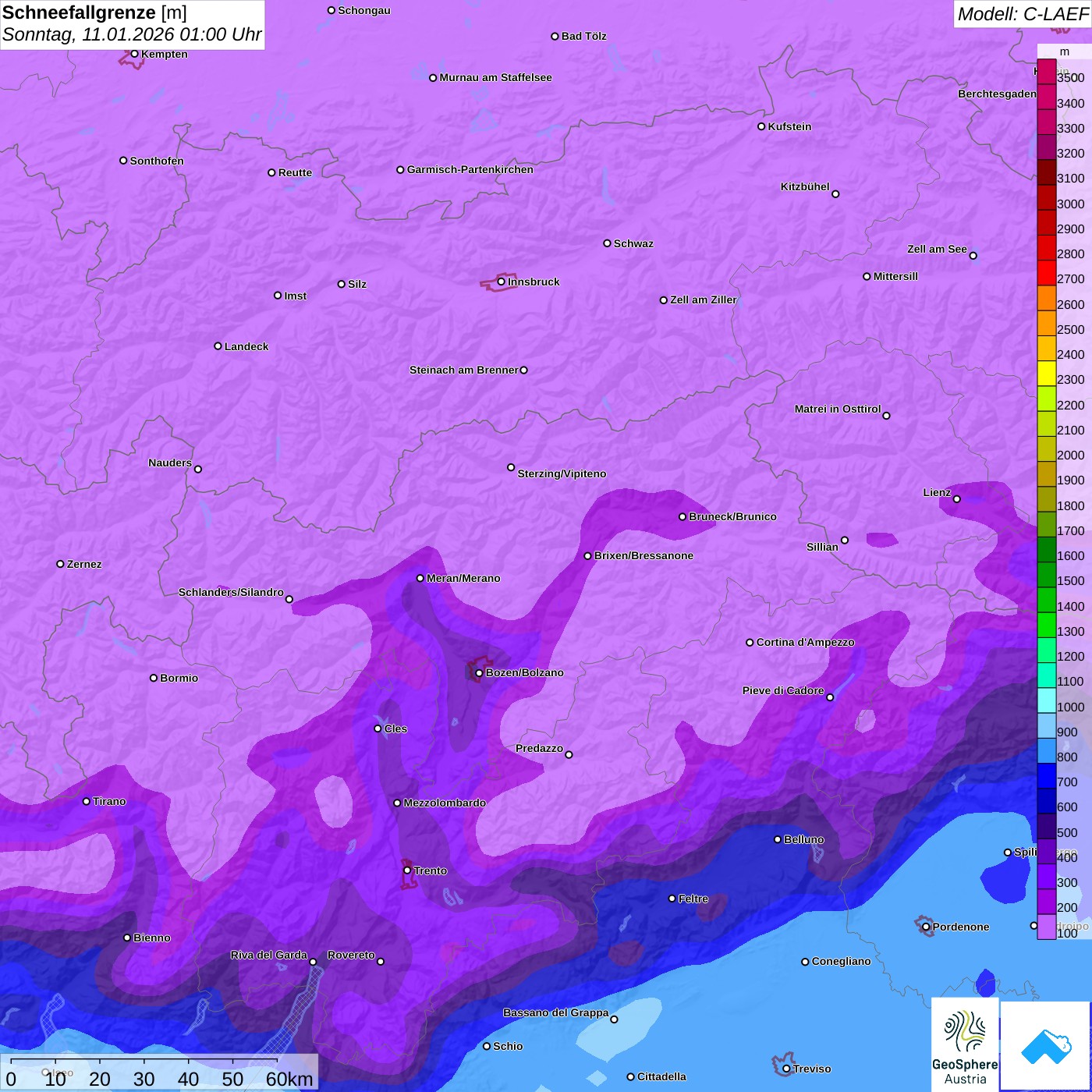Click the 'Schneefallgrenze [m]' title text
The width and height of the screenshot is (1092, 1092).
[x=94, y=12]
